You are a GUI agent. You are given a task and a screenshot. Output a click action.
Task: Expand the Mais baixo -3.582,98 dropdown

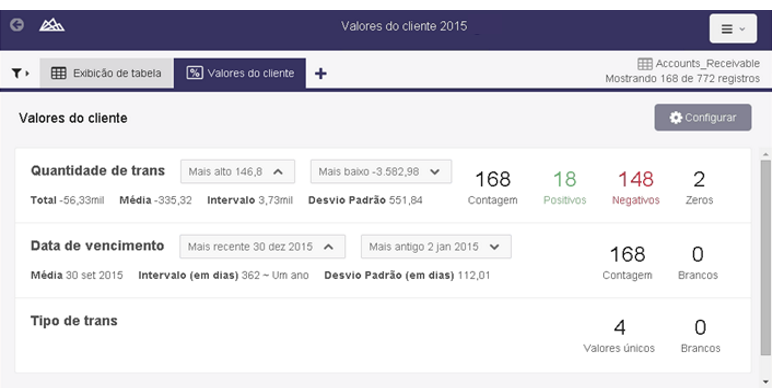(381, 171)
